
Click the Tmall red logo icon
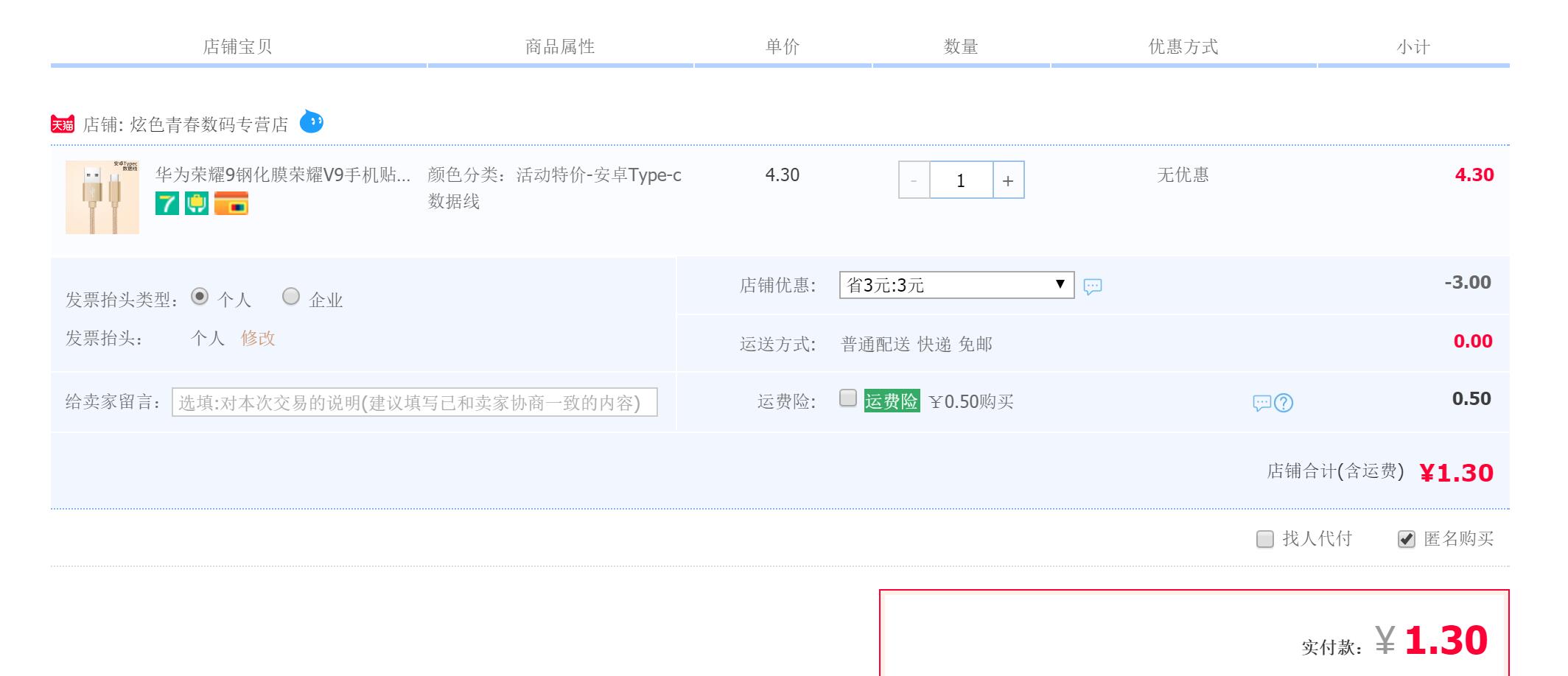point(63,124)
